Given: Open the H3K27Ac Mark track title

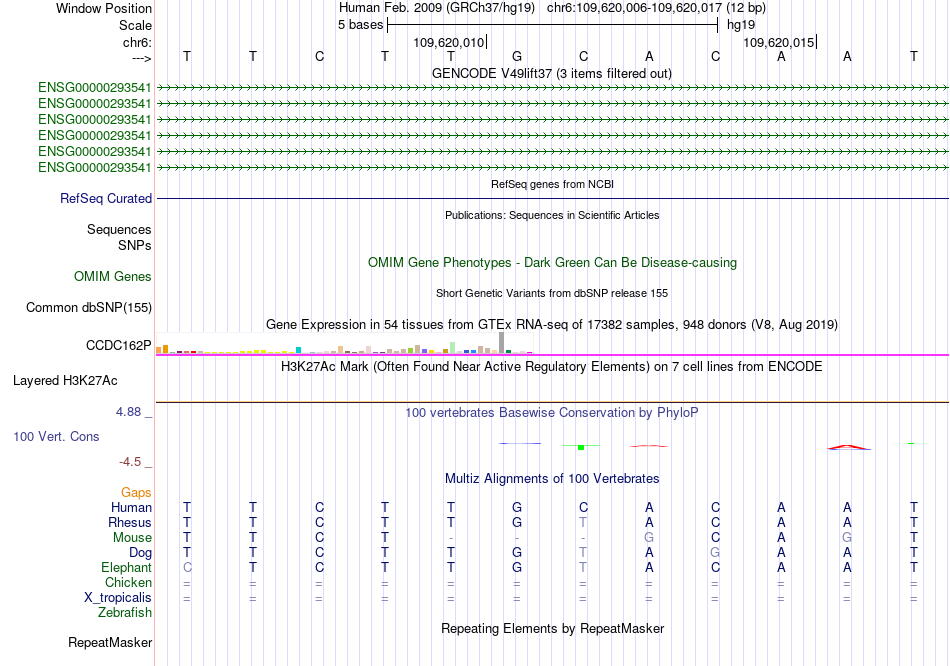Looking at the screenshot, I should (552, 367).
